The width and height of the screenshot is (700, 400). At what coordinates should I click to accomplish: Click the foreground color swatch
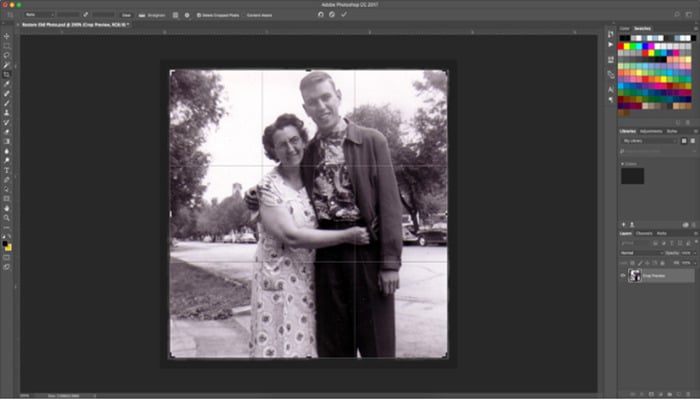click(5, 244)
